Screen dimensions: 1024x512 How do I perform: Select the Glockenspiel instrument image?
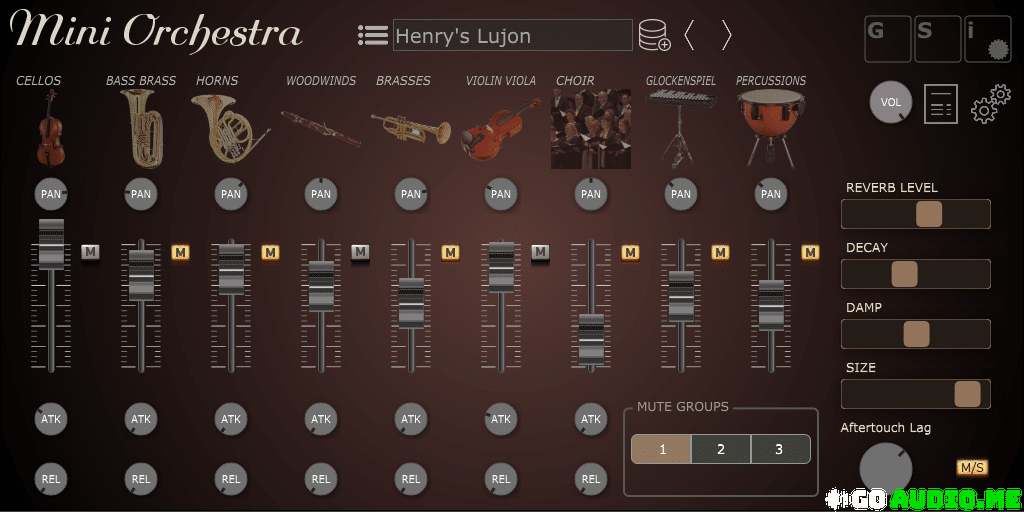pyautogui.click(x=680, y=129)
